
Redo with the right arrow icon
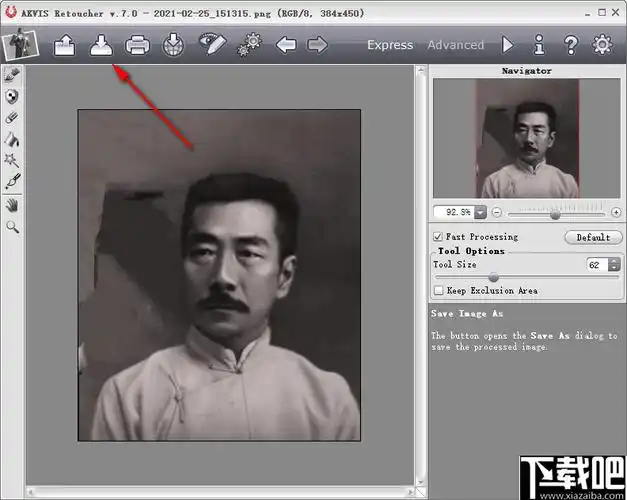(317, 45)
